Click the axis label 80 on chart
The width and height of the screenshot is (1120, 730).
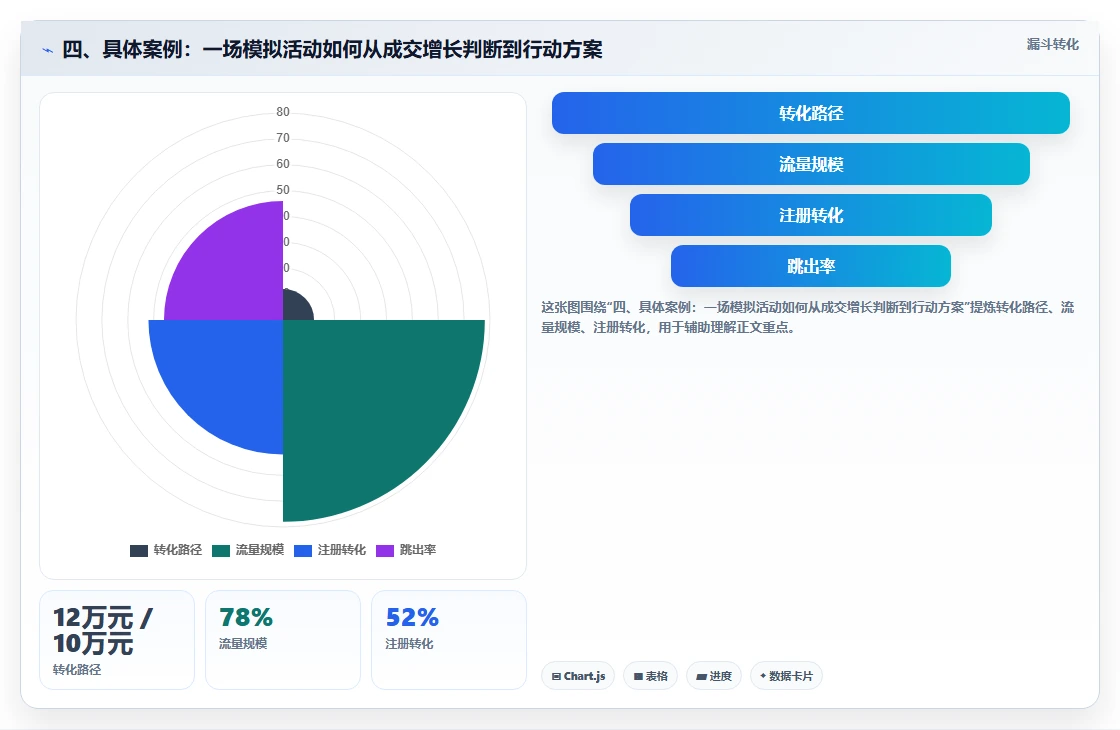click(283, 111)
